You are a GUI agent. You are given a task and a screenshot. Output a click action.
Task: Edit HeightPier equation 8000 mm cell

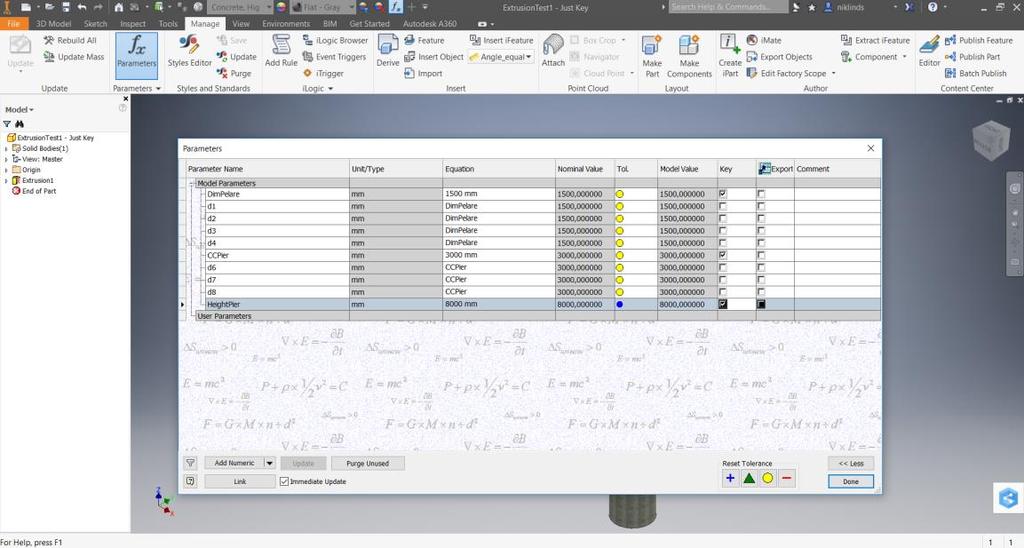coord(499,304)
